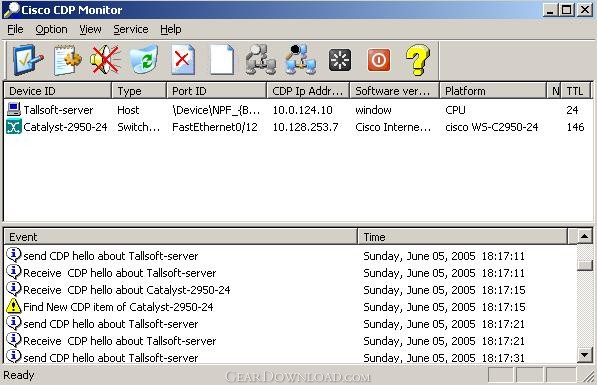Click the window resize grip
Image resolution: width=597 pixels, height=385 pixels.
coord(589,377)
